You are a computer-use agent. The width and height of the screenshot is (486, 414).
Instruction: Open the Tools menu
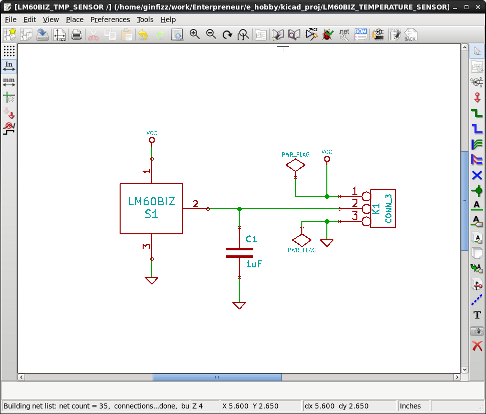(x=145, y=20)
